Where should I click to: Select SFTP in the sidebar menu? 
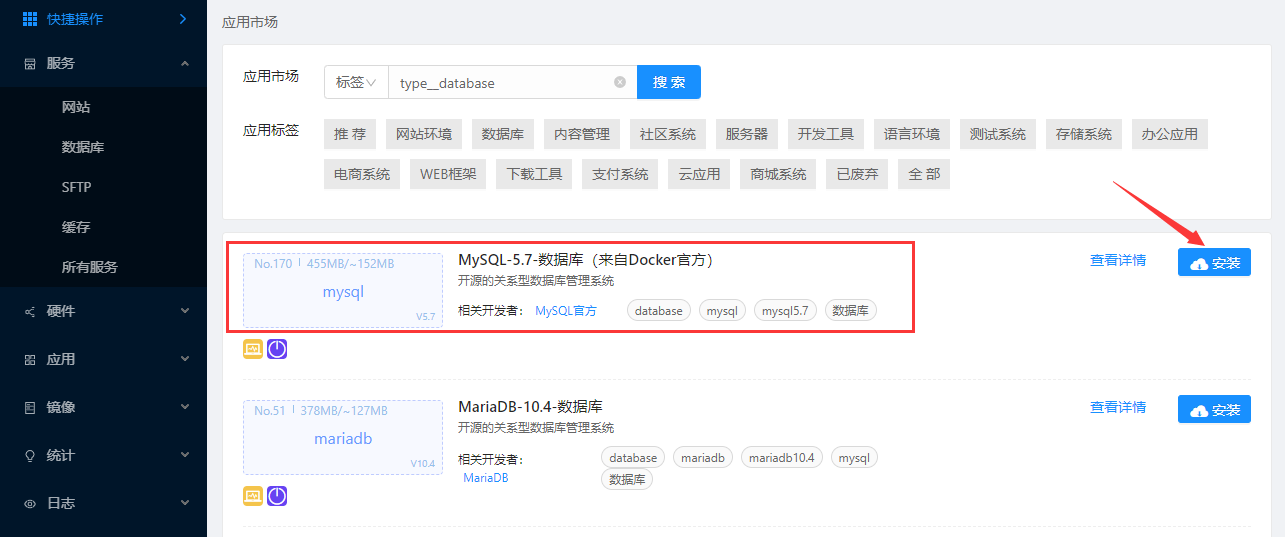[x=76, y=187]
